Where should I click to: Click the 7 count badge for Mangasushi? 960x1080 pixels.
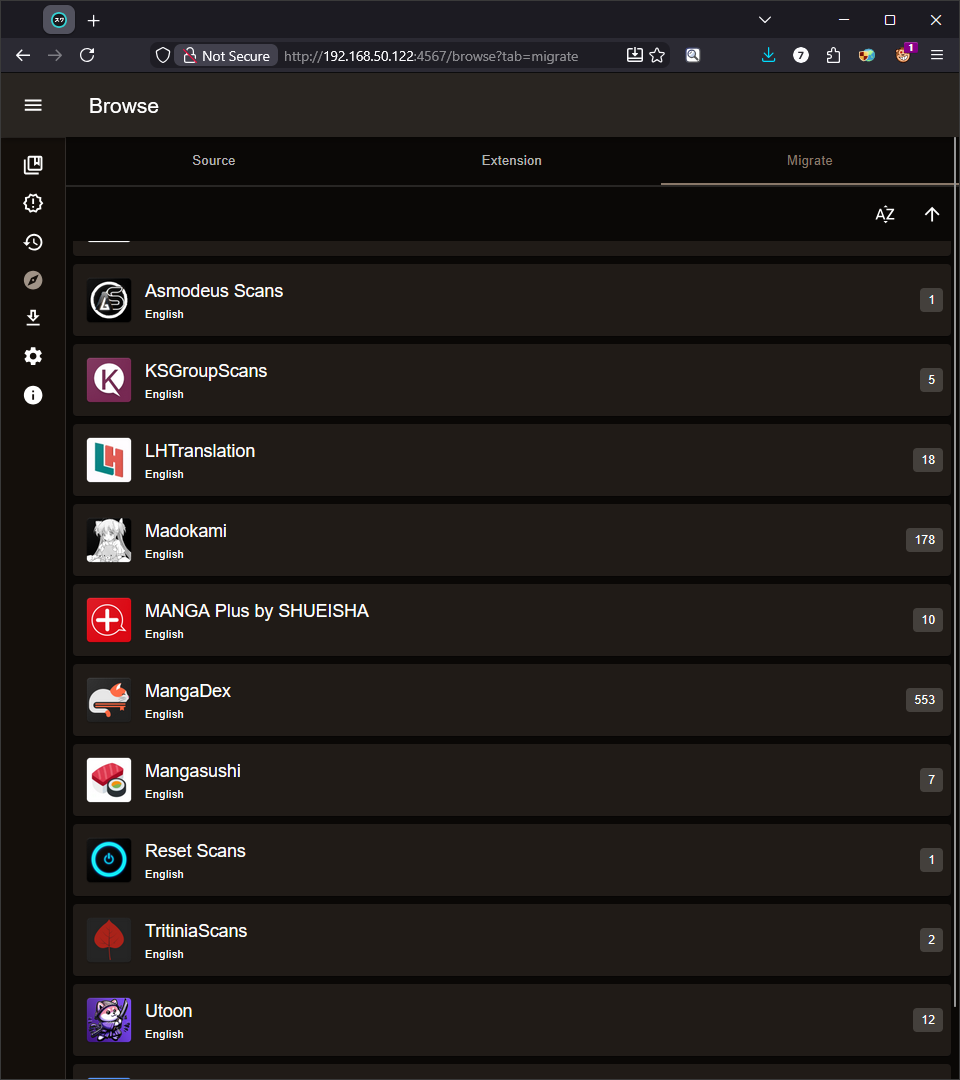tap(931, 780)
